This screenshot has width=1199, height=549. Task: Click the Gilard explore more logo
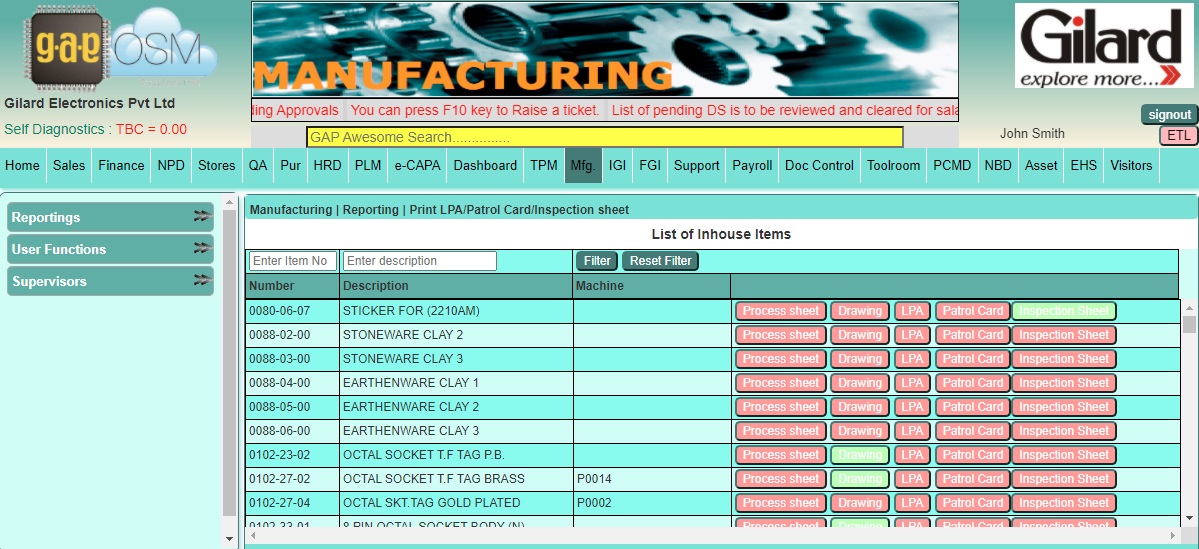click(x=1104, y=46)
